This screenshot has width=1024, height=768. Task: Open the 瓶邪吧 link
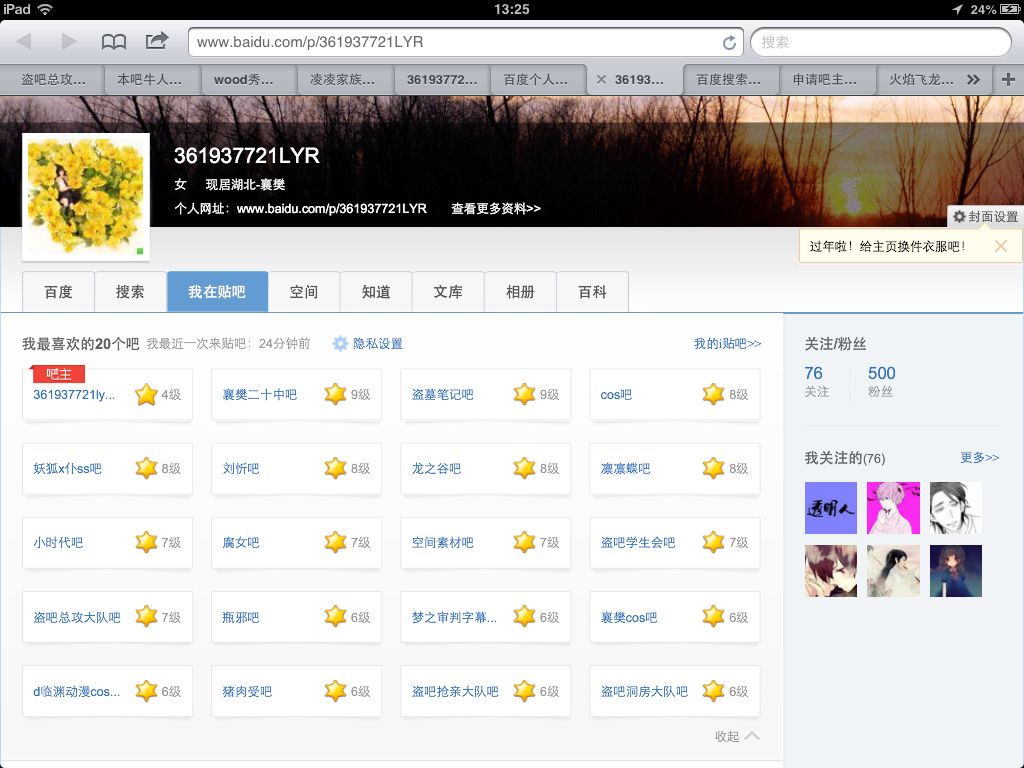click(x=240, y=617)
